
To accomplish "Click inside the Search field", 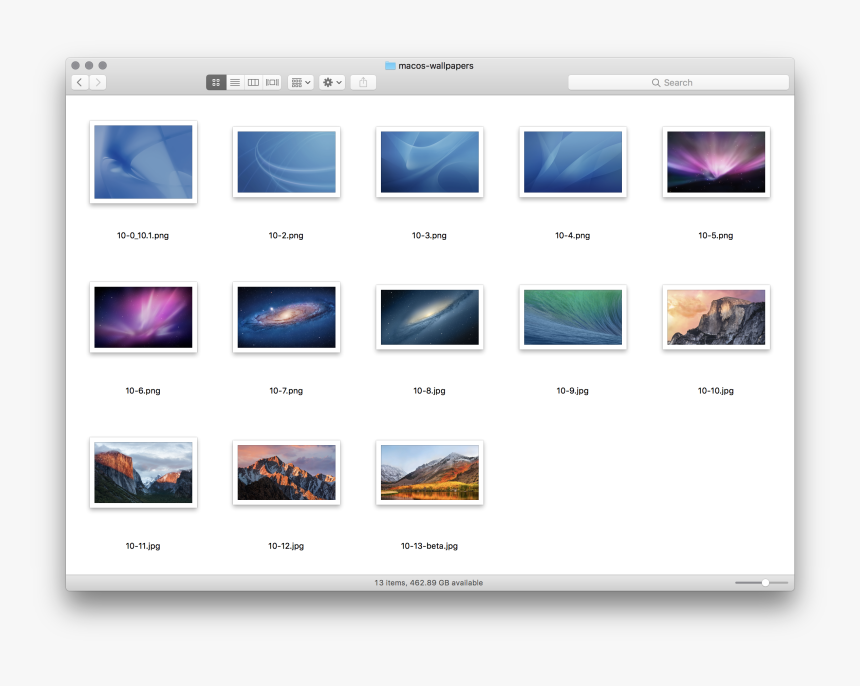I will [690, 82].
